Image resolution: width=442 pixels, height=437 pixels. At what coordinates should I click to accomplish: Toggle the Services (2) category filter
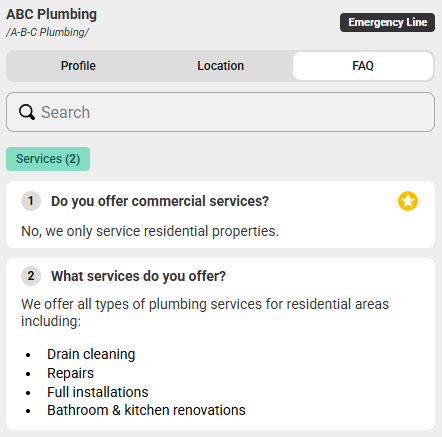(x=48, y=159)
